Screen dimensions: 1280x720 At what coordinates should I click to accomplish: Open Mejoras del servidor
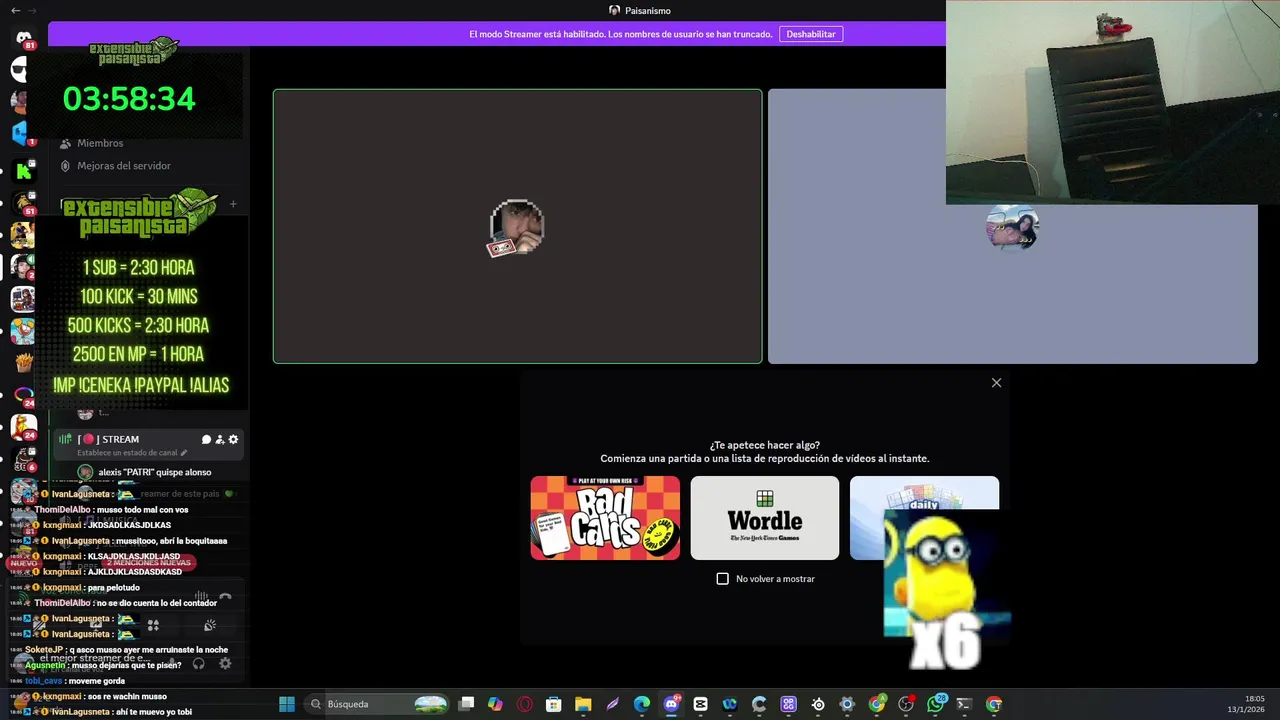point(124,166)
